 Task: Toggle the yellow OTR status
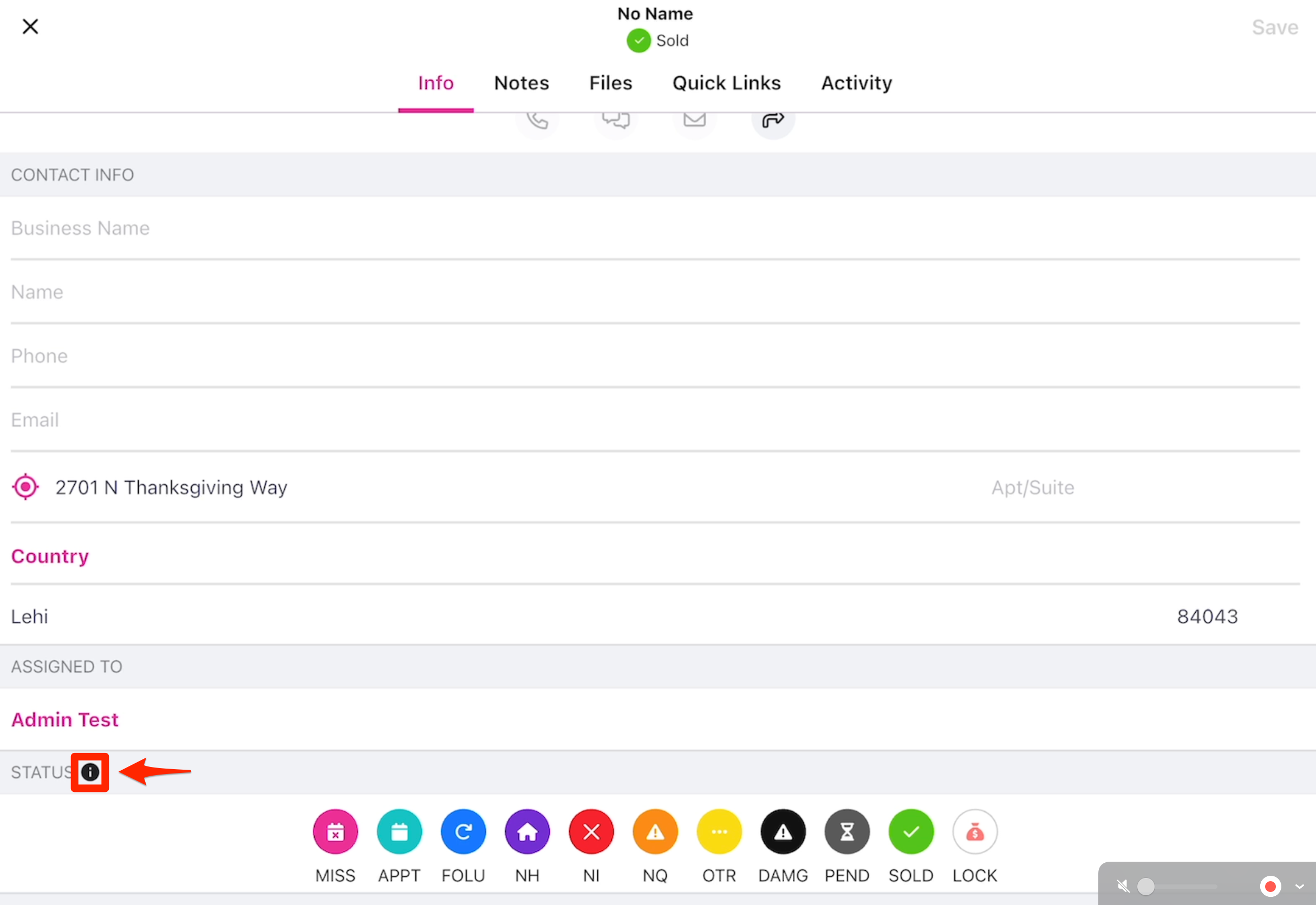719,832
